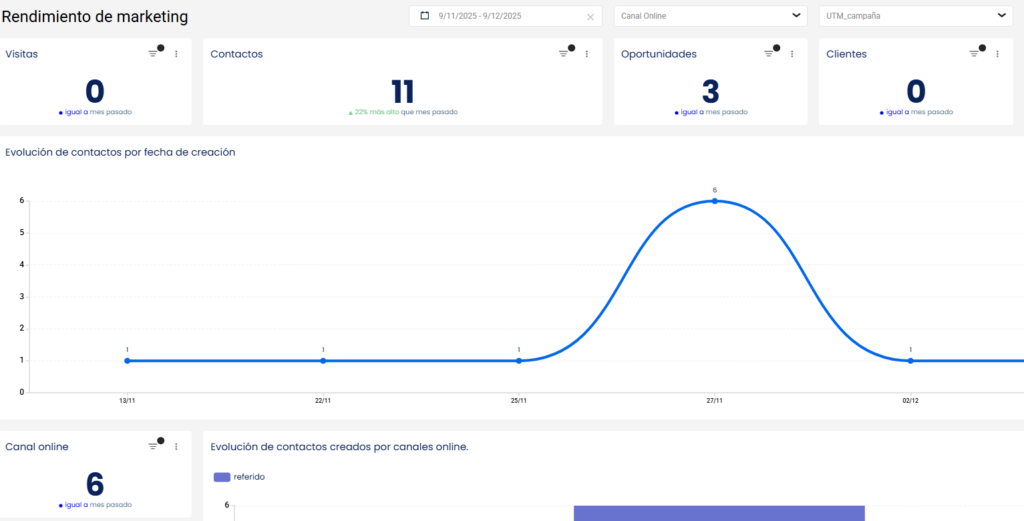Open three-dot menu on Visitas card

(x=176, y=54)
